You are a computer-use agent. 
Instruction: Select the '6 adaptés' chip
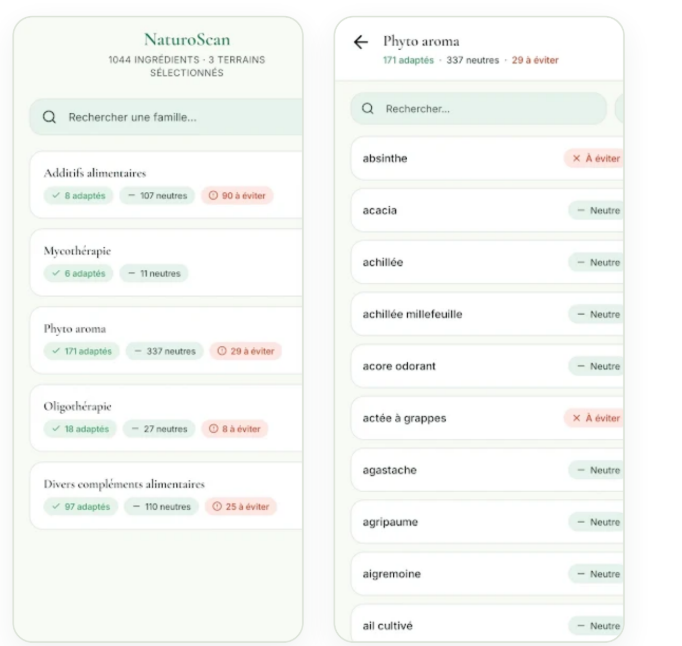(x=78, y=274)
